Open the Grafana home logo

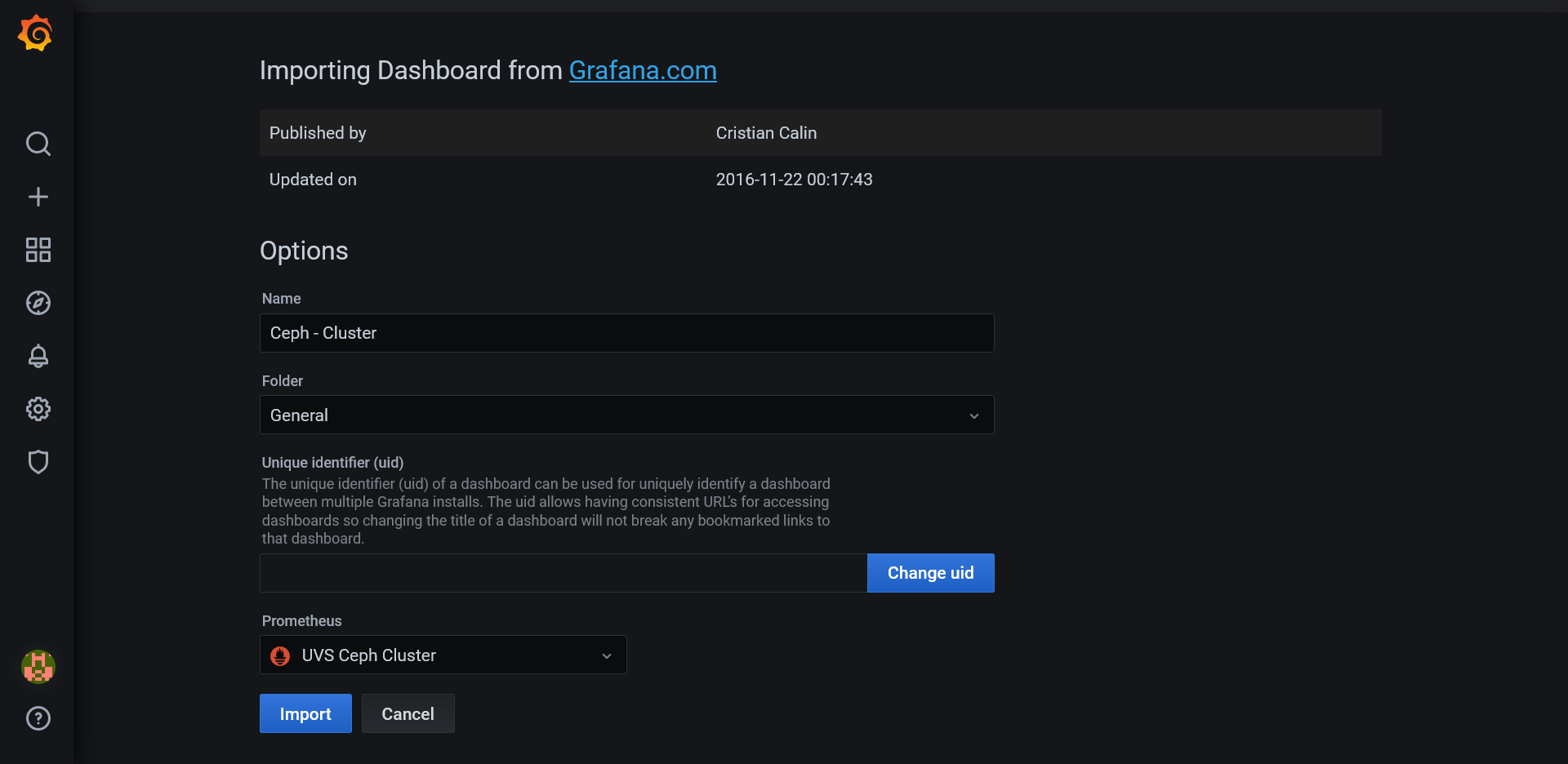(x=36, y=33)
